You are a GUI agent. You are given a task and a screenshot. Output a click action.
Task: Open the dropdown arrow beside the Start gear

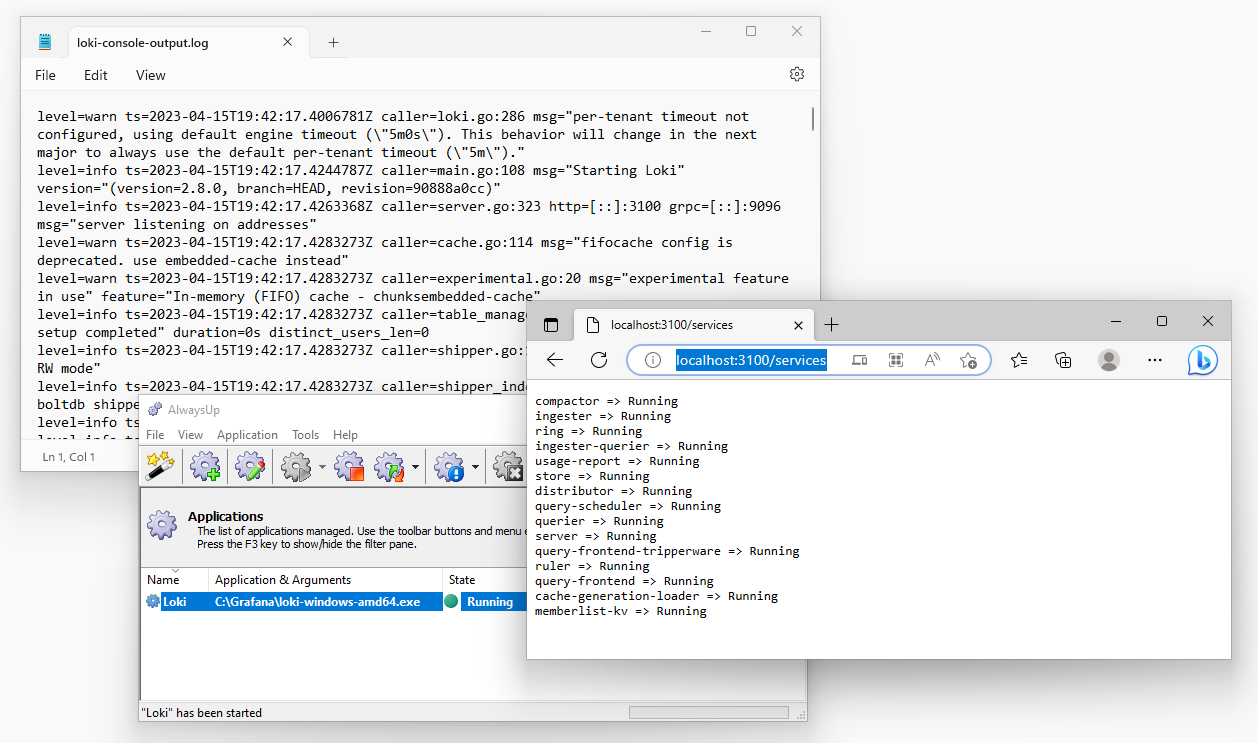click(x=322, y=467)
